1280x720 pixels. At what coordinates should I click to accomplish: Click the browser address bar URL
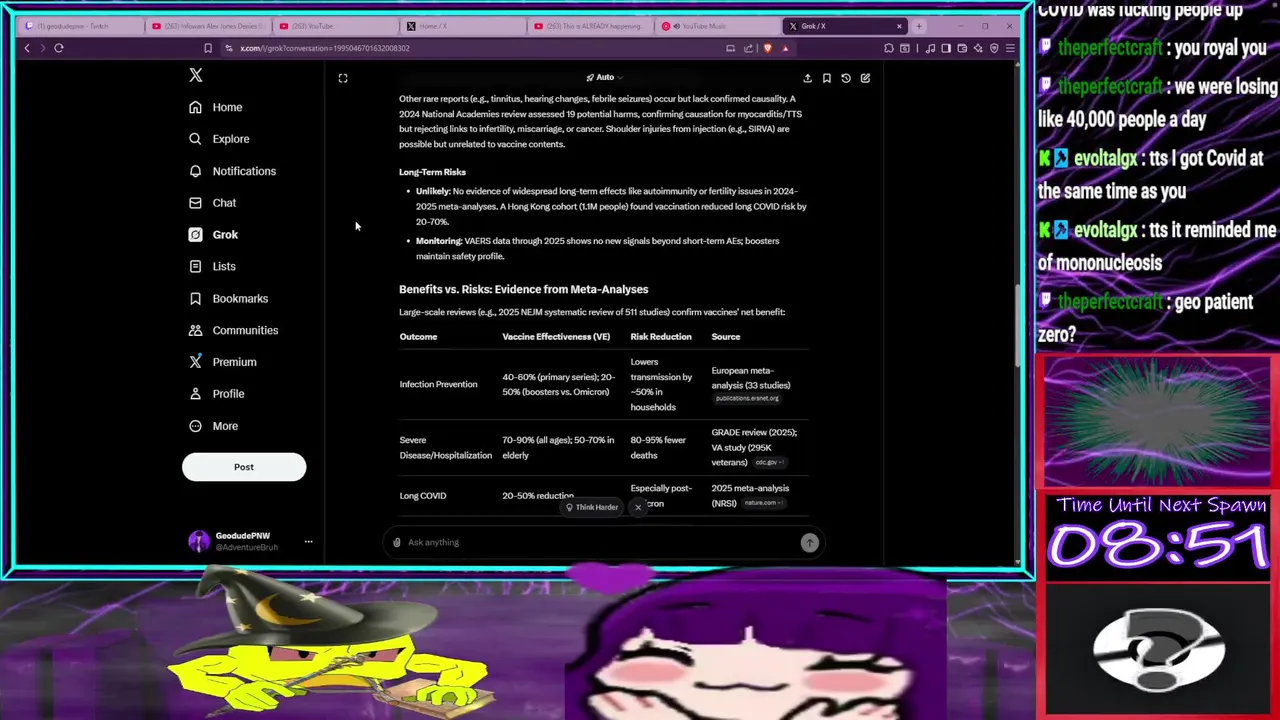325,48
